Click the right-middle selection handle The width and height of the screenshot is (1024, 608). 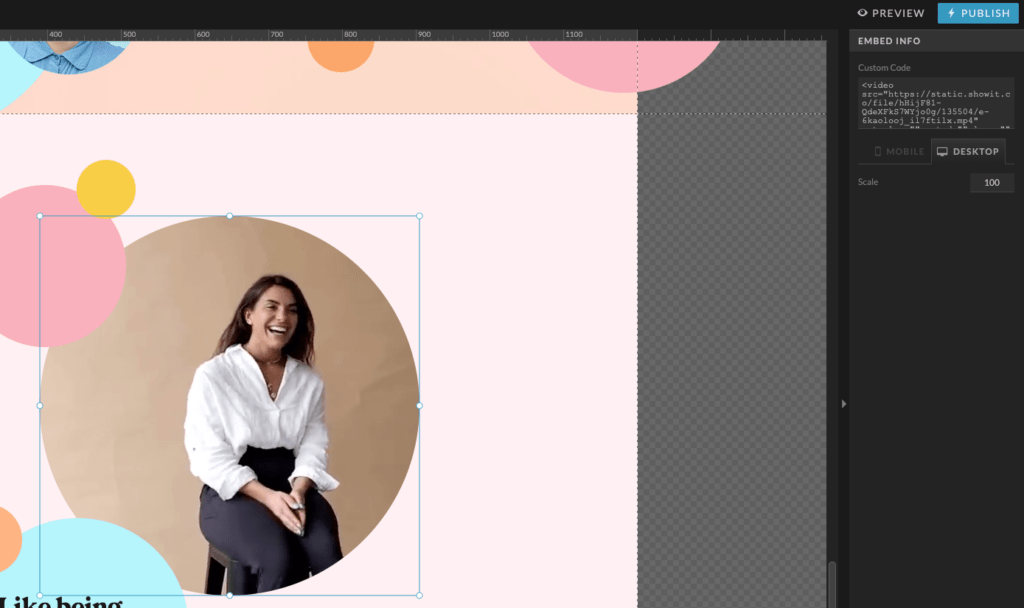point(419,406)
